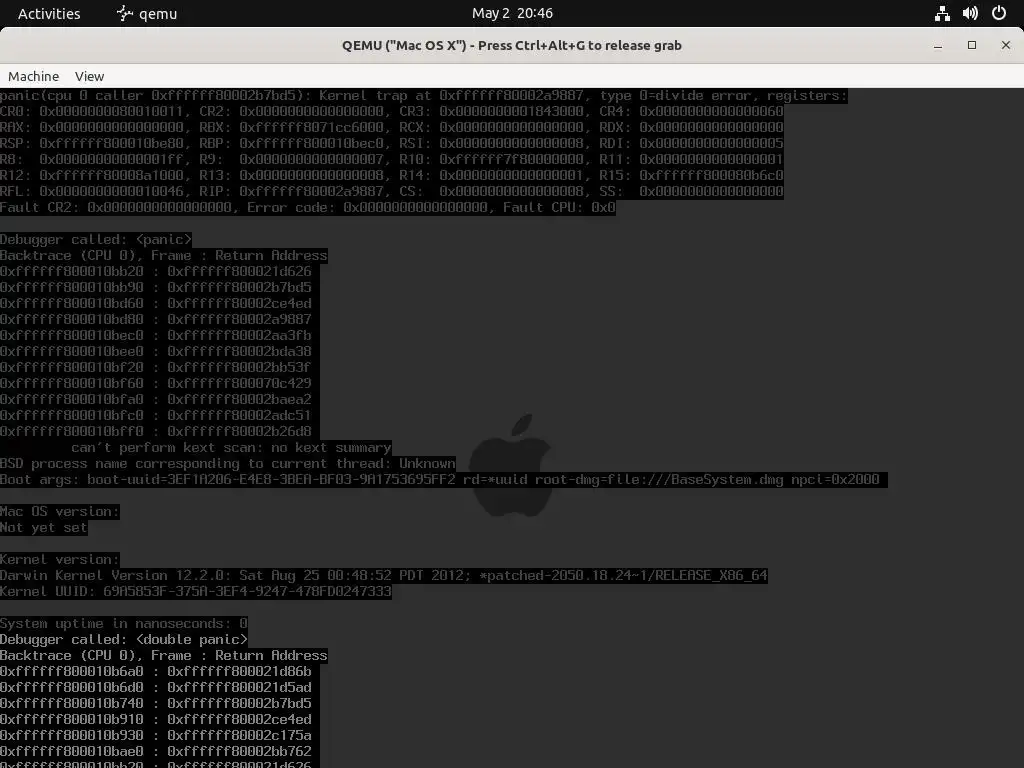The width and height of the screenshot is (1024, 768).
Task: Click the 'Debugger called: <double panic>' line
Action: (x=124, y=639)
